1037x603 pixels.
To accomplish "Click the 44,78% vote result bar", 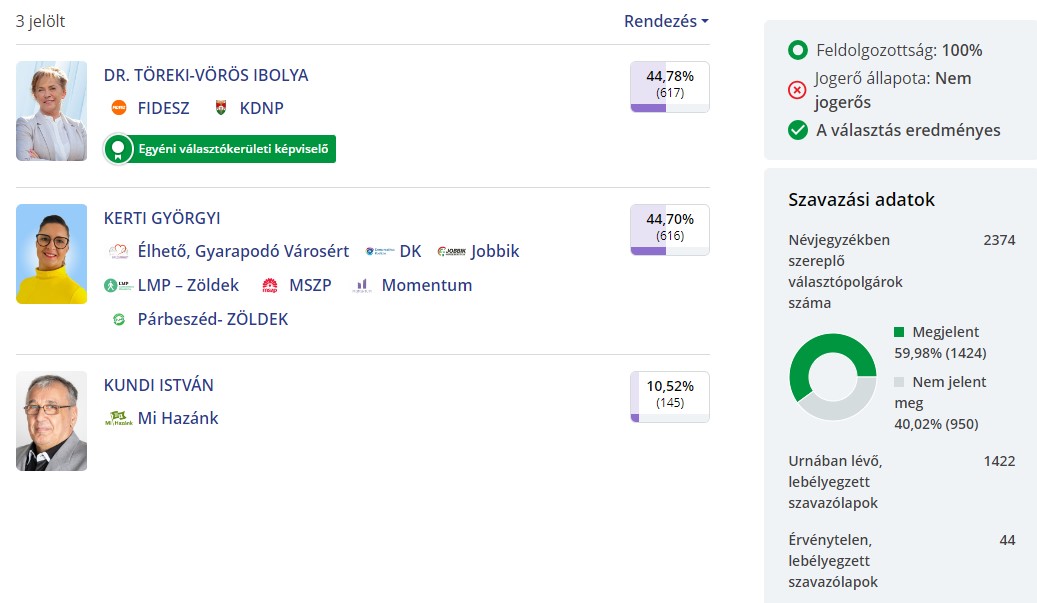I will [670, 87].
